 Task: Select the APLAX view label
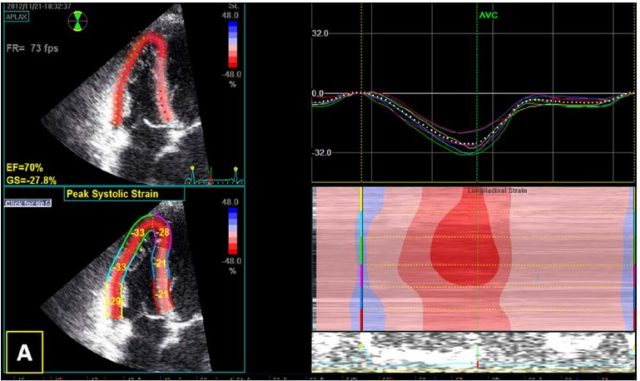tap(17, 17)
